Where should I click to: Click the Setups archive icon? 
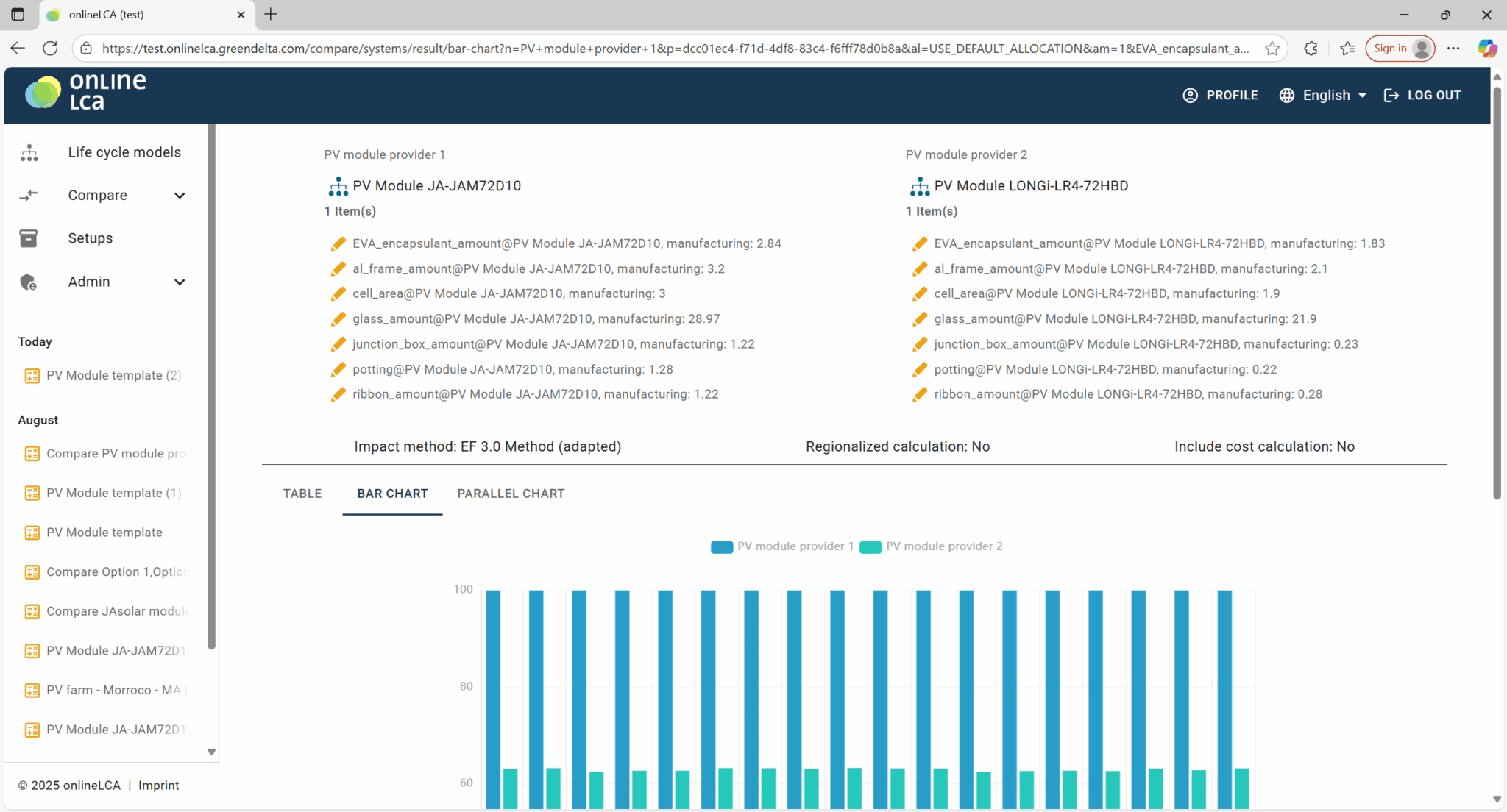(29, 238)
